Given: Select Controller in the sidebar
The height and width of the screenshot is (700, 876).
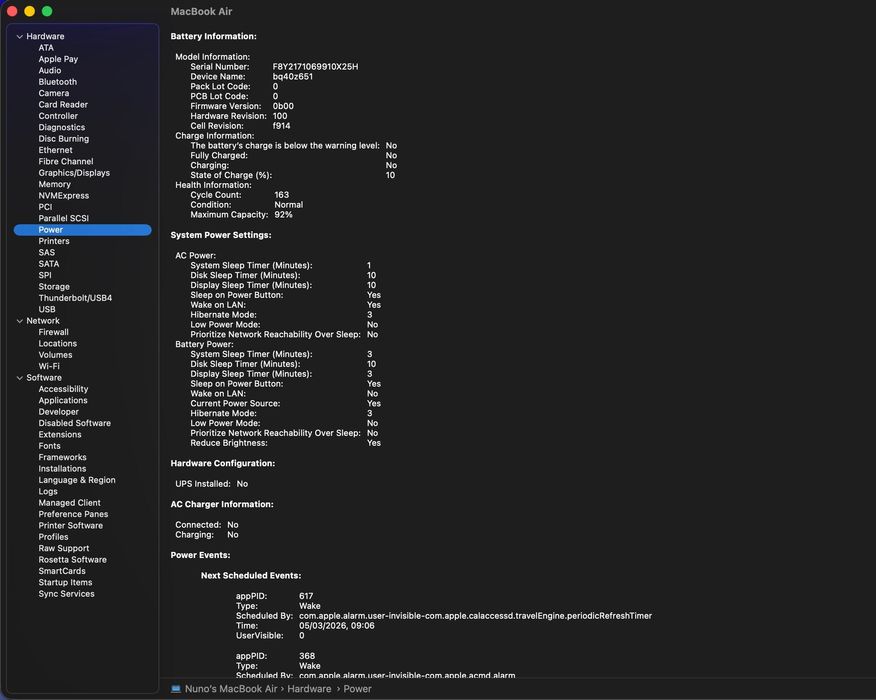Looking at the screenshot, I should coord(58,116).
